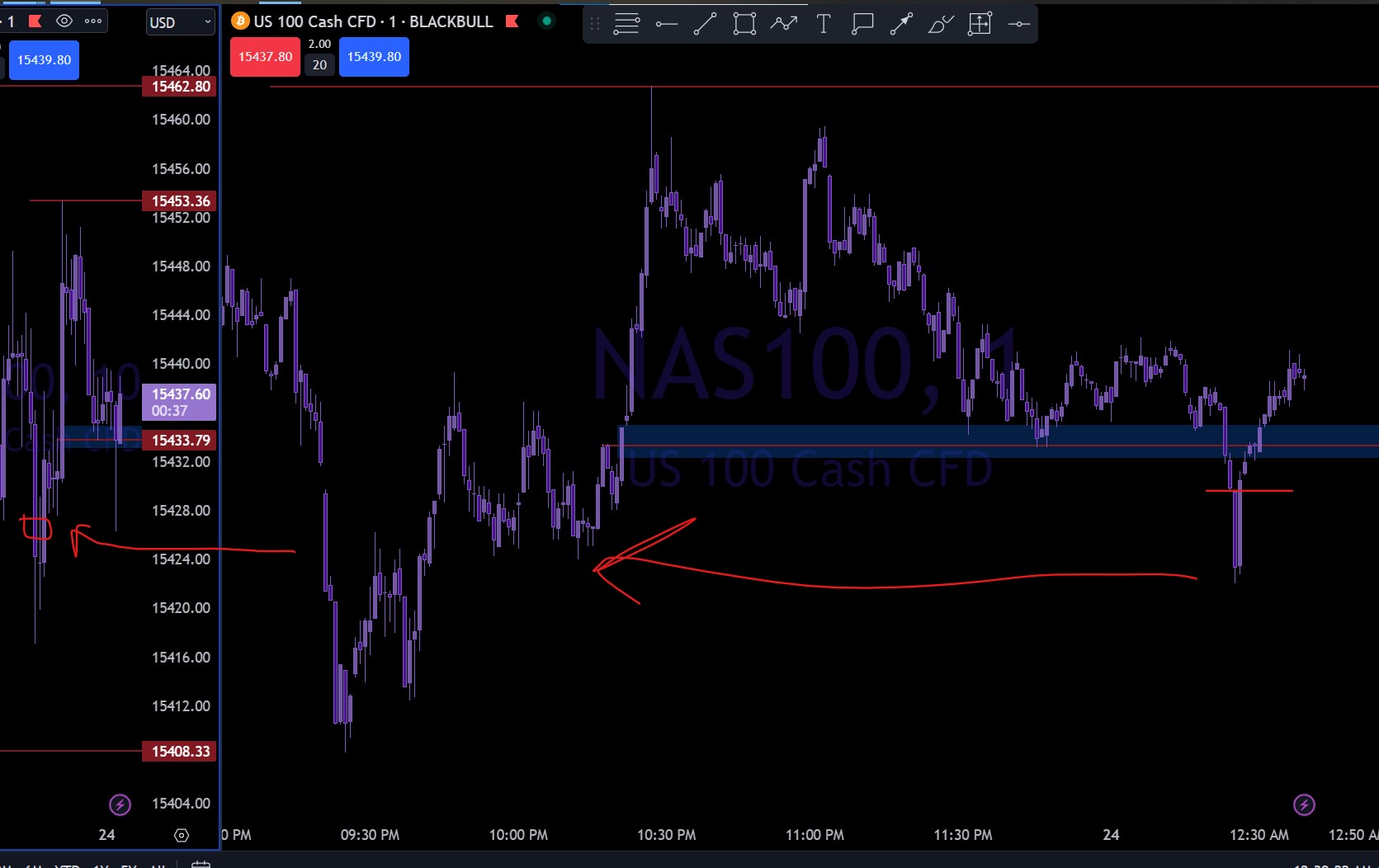This screenshot has height=868, width=1379.
Task: Click the US 100 Cash CFD symbol title
Action: click(x=314, y=21)
